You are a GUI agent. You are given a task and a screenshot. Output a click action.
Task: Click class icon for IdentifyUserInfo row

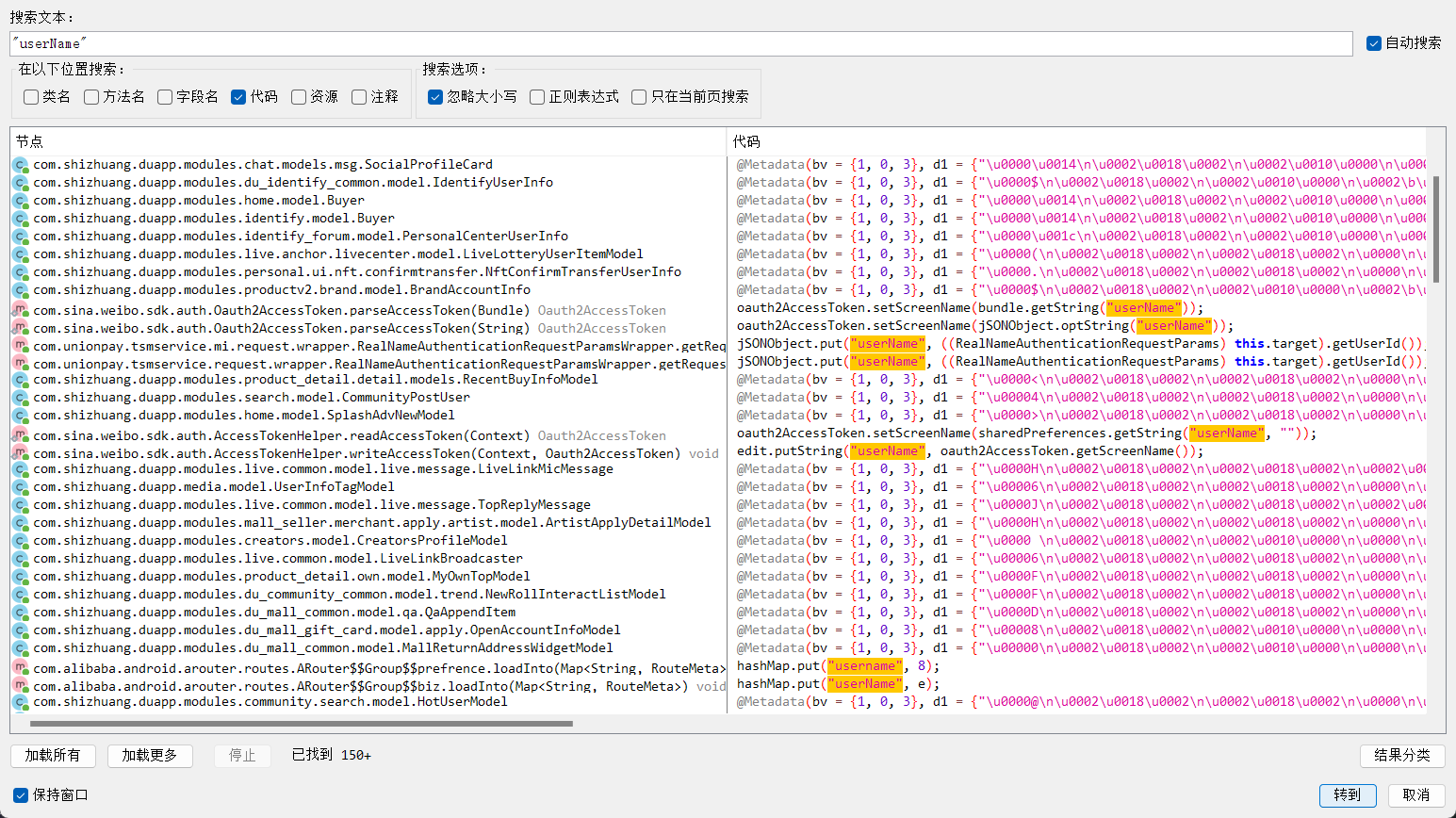click(20, 183)
